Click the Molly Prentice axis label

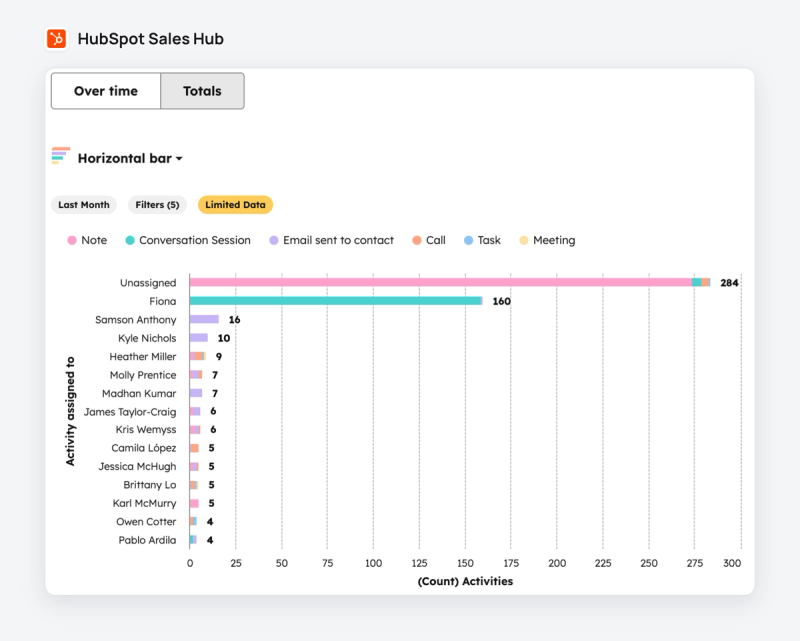click(143, 375)
